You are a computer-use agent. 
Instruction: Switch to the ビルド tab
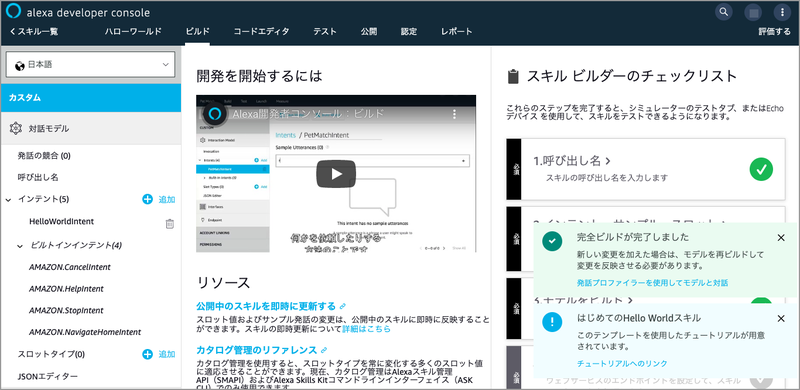point(197,32)
